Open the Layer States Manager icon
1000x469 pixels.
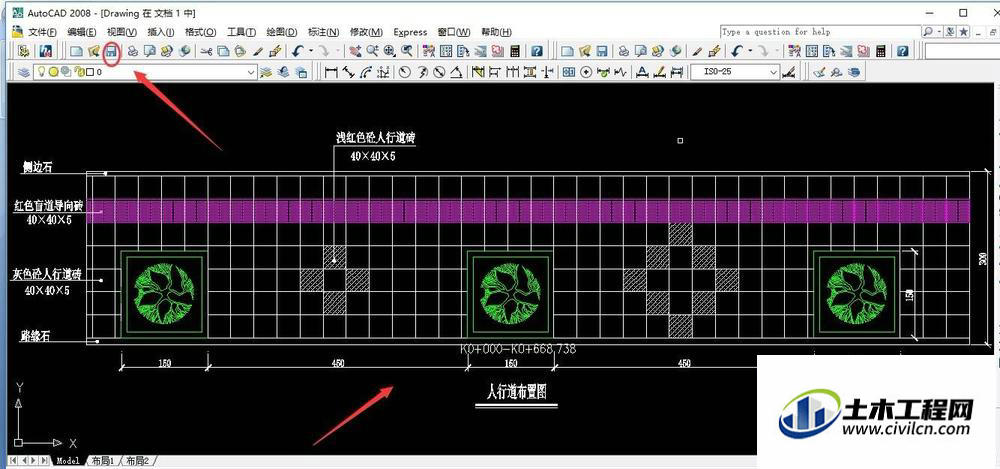[x=302, y=72]
